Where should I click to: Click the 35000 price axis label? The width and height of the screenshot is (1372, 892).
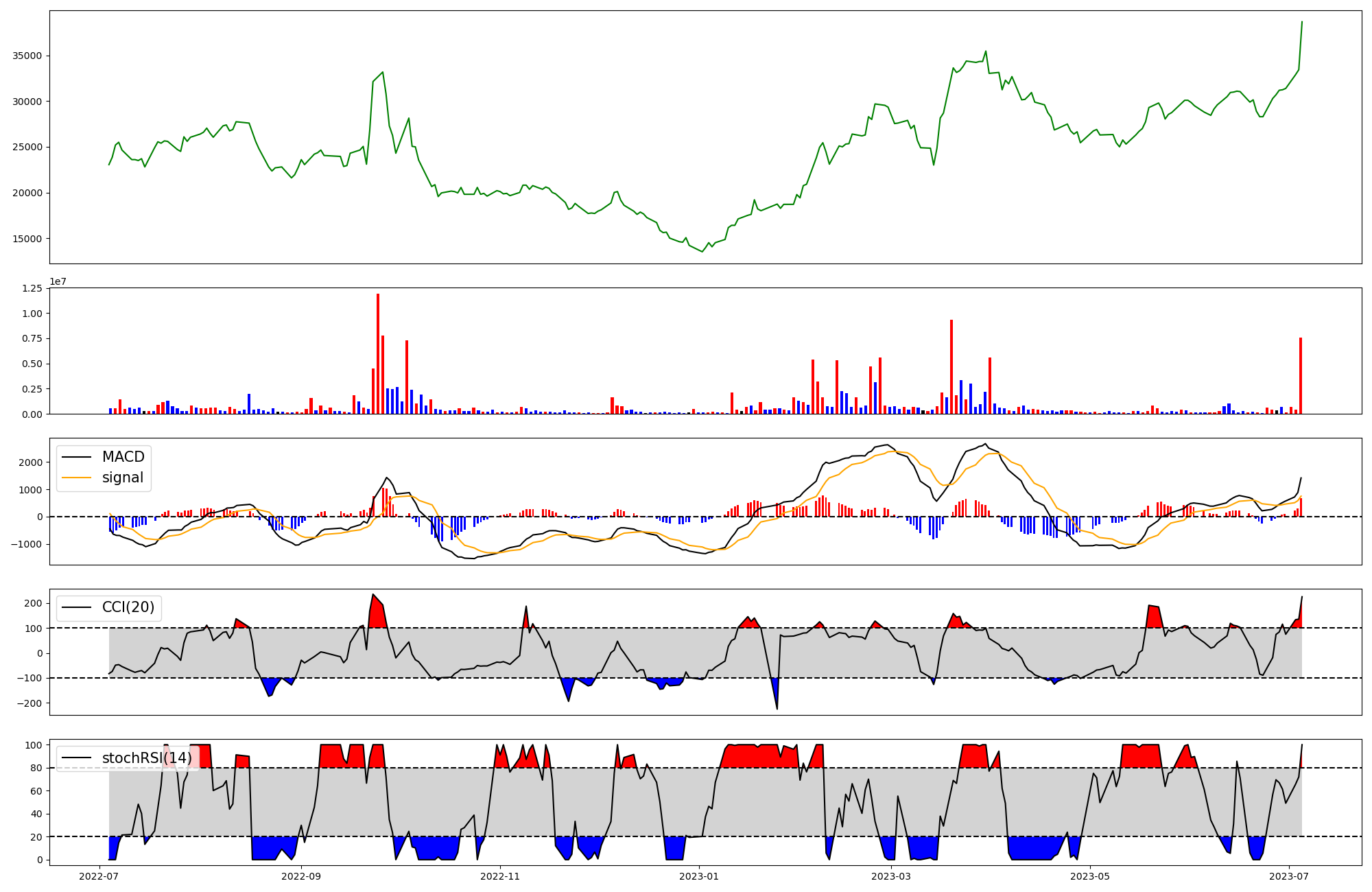pyautogui.click(x=27, y=56)
